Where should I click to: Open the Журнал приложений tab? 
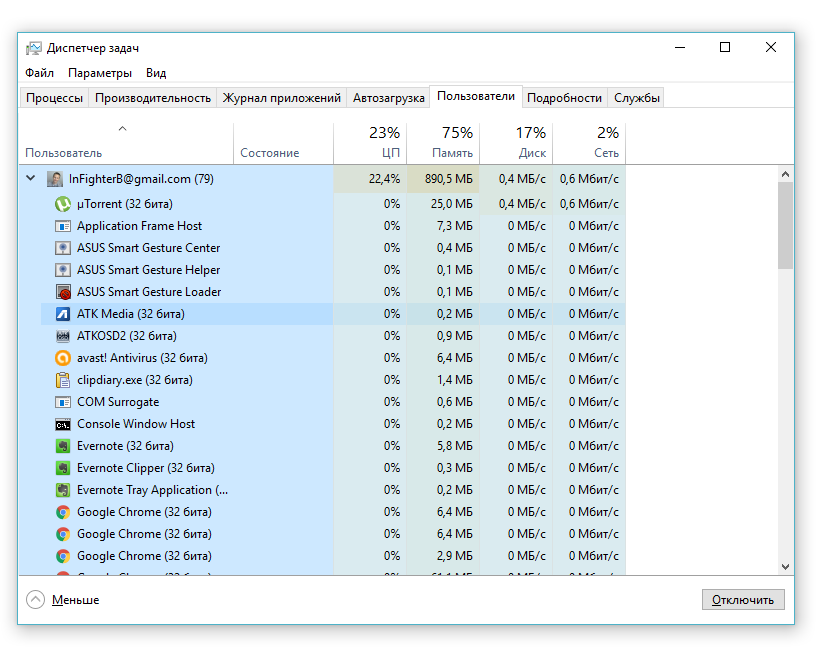point(282,98)
